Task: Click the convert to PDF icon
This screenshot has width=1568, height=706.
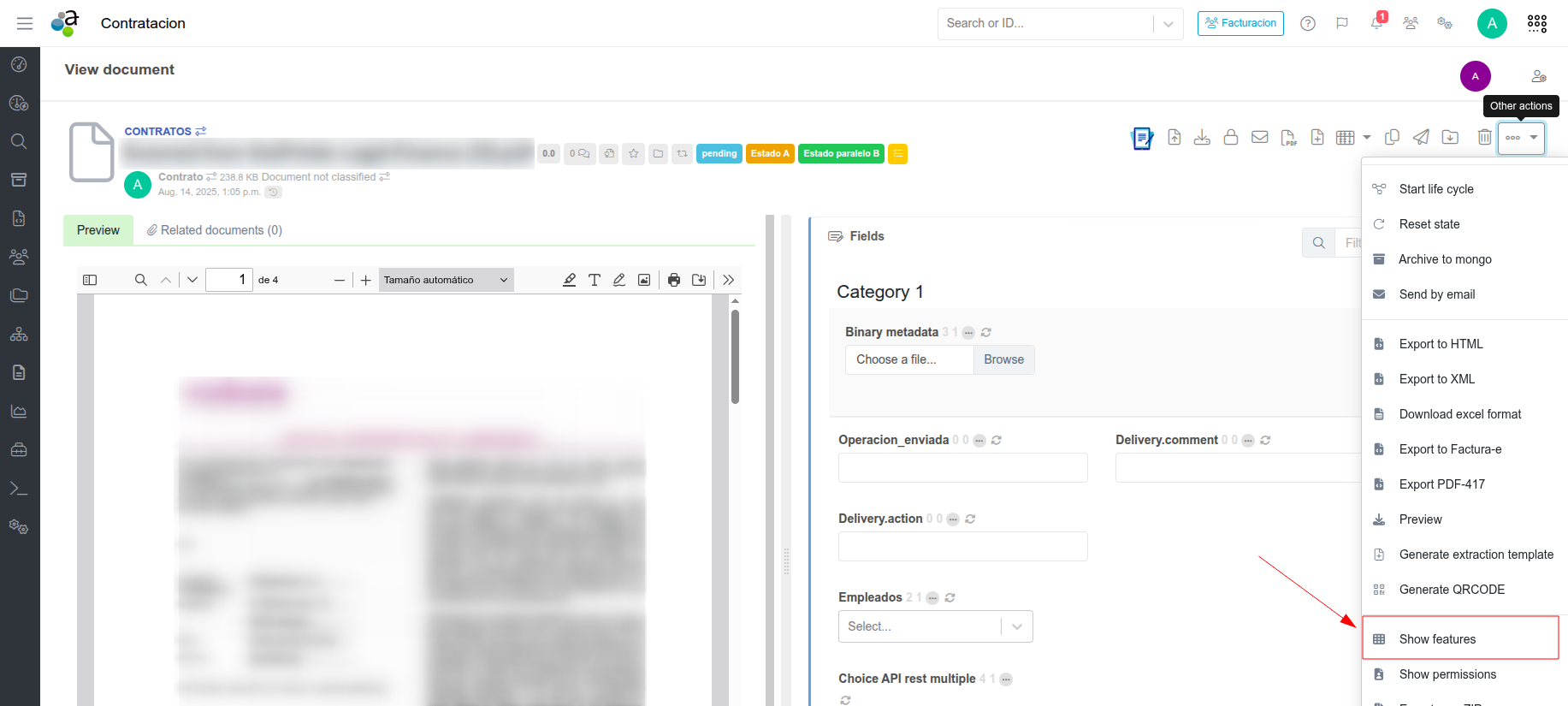Action: (x=1288, y=137)
